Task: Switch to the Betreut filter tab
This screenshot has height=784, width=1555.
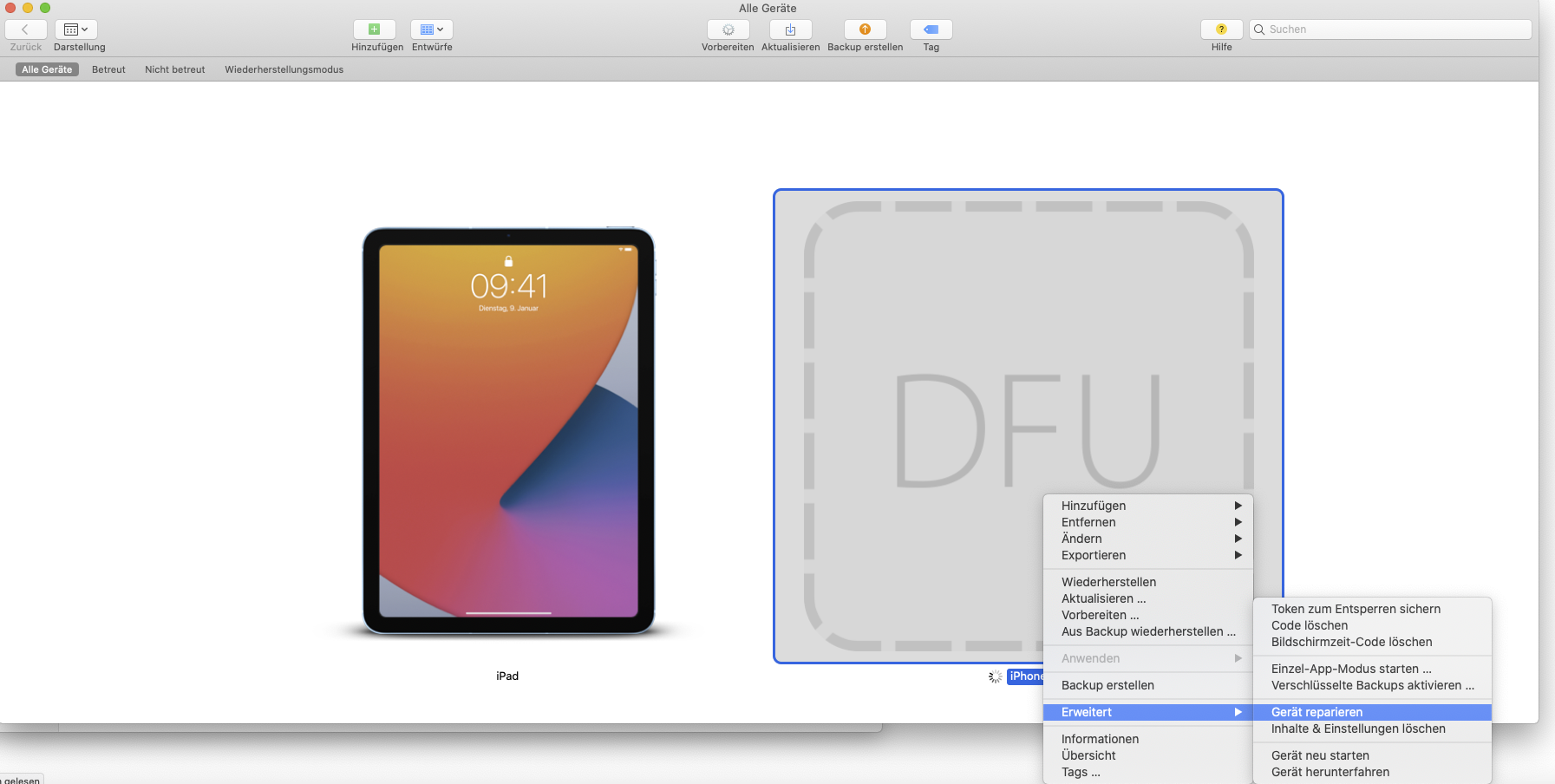Action: click(x=108, y=69)
